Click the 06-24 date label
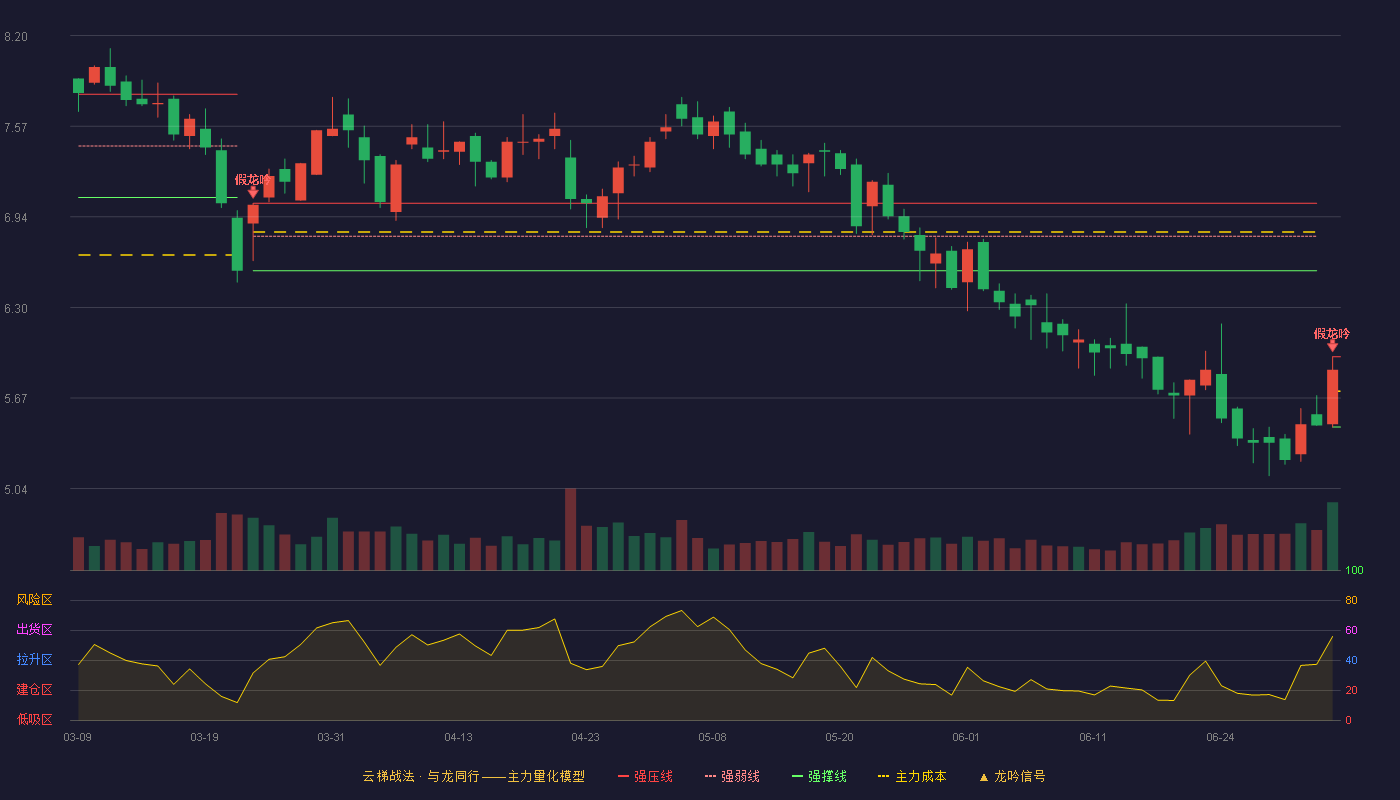Image resolution: width=1400 pixels, height=800 pixels. (x=1220, y=737)
